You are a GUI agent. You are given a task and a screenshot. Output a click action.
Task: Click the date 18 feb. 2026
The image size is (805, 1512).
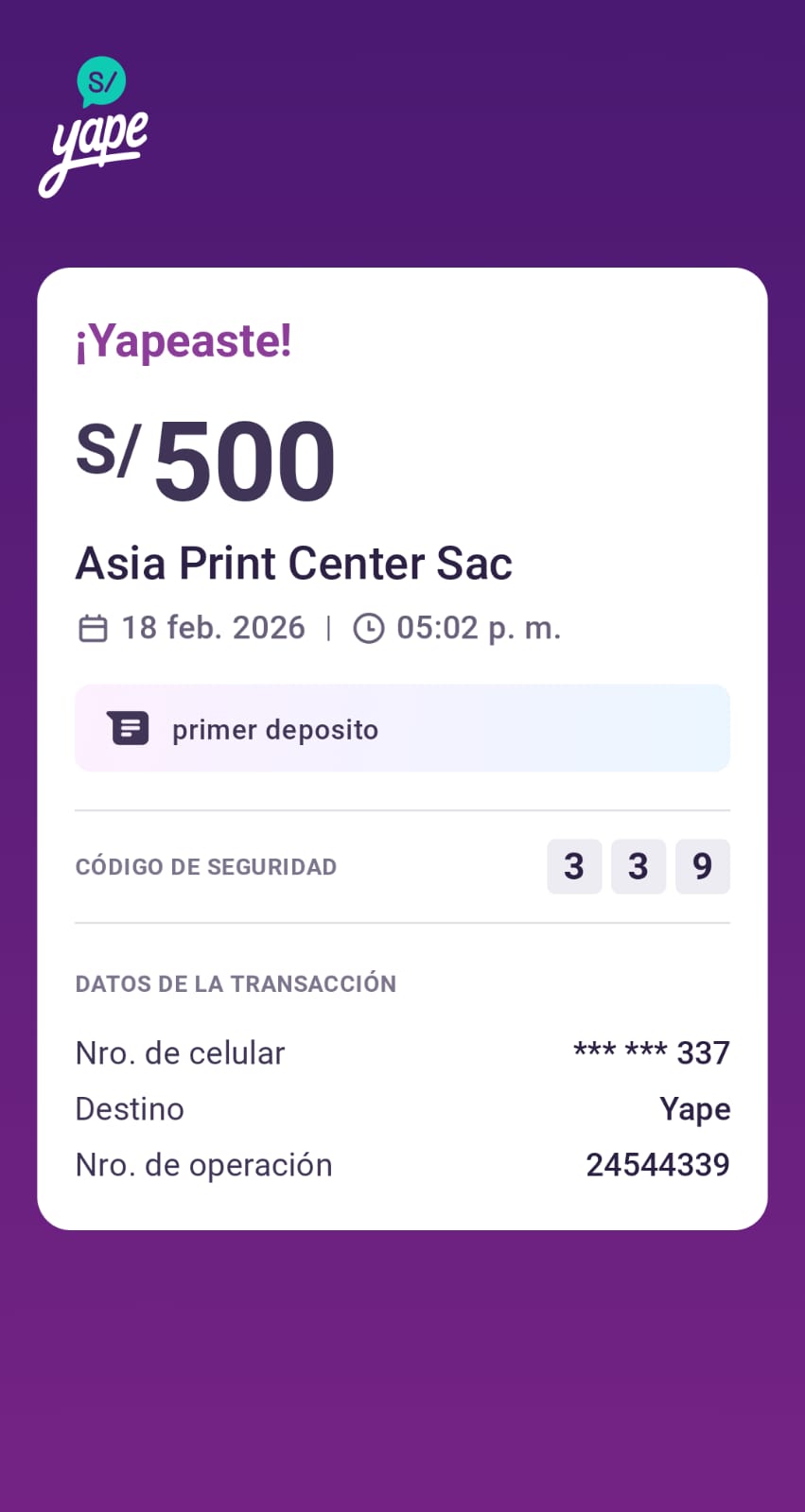point(213,628)
